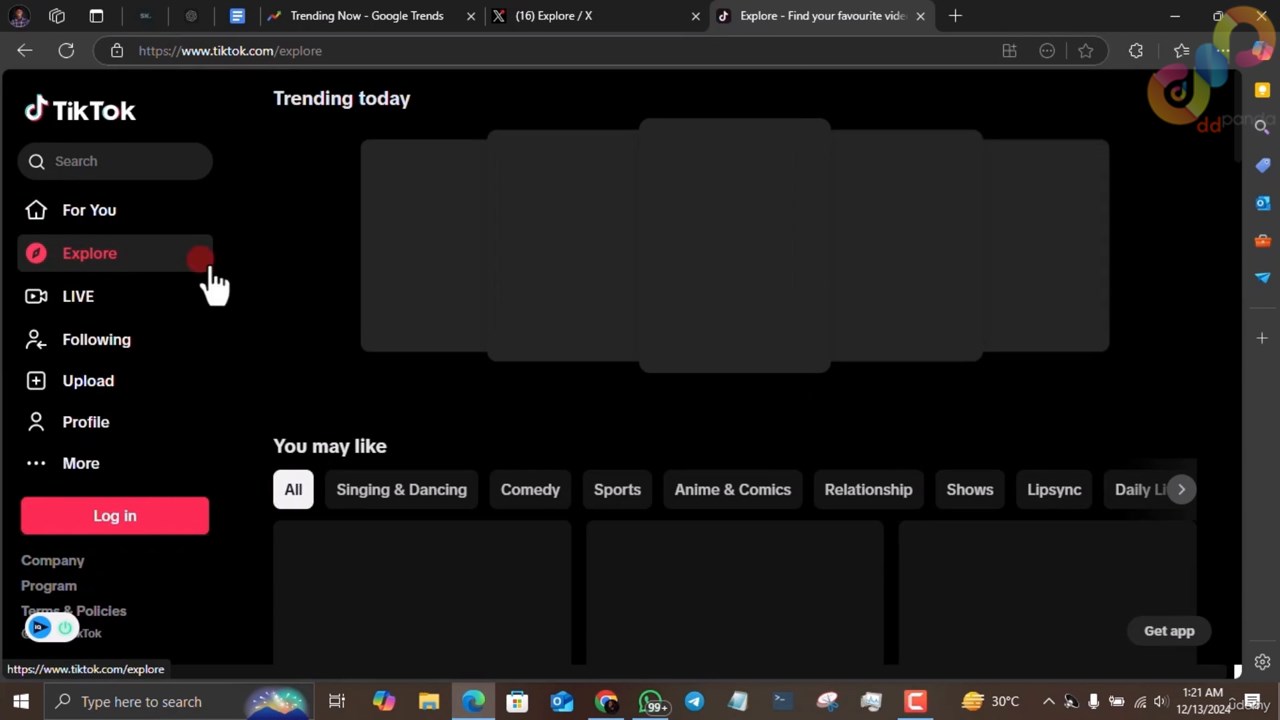
Task: Expand the Program footer section
Action: [x=49, y=586]
